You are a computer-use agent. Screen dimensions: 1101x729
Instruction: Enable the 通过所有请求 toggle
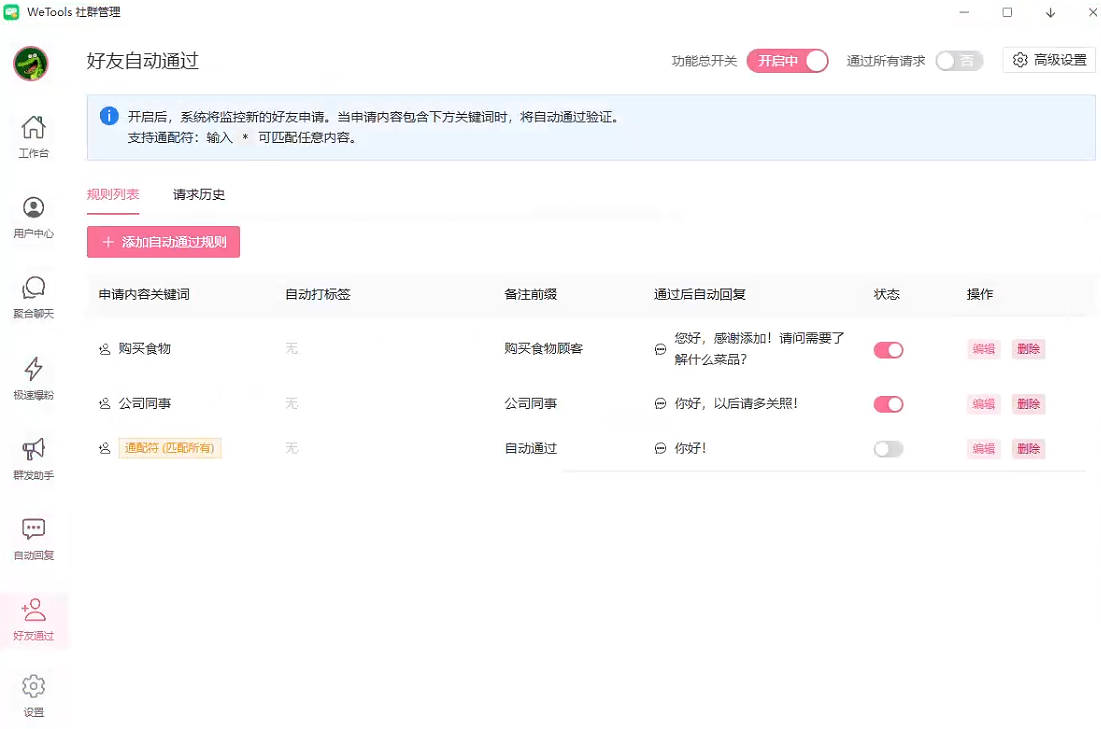coord(959,61)
